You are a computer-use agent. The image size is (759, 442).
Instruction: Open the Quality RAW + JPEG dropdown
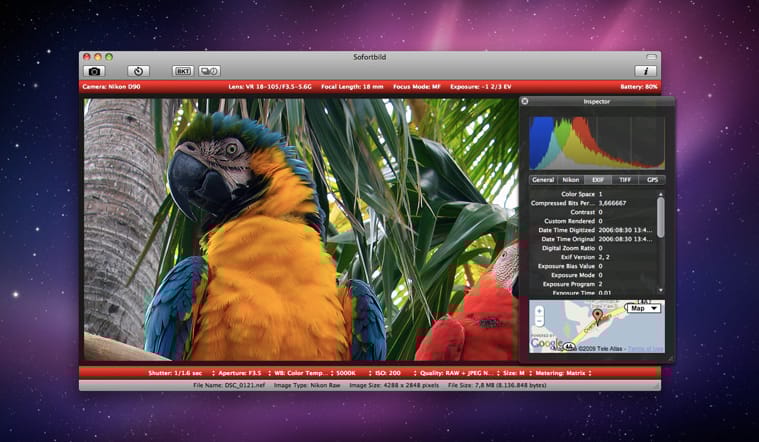[x=459, y=373]
